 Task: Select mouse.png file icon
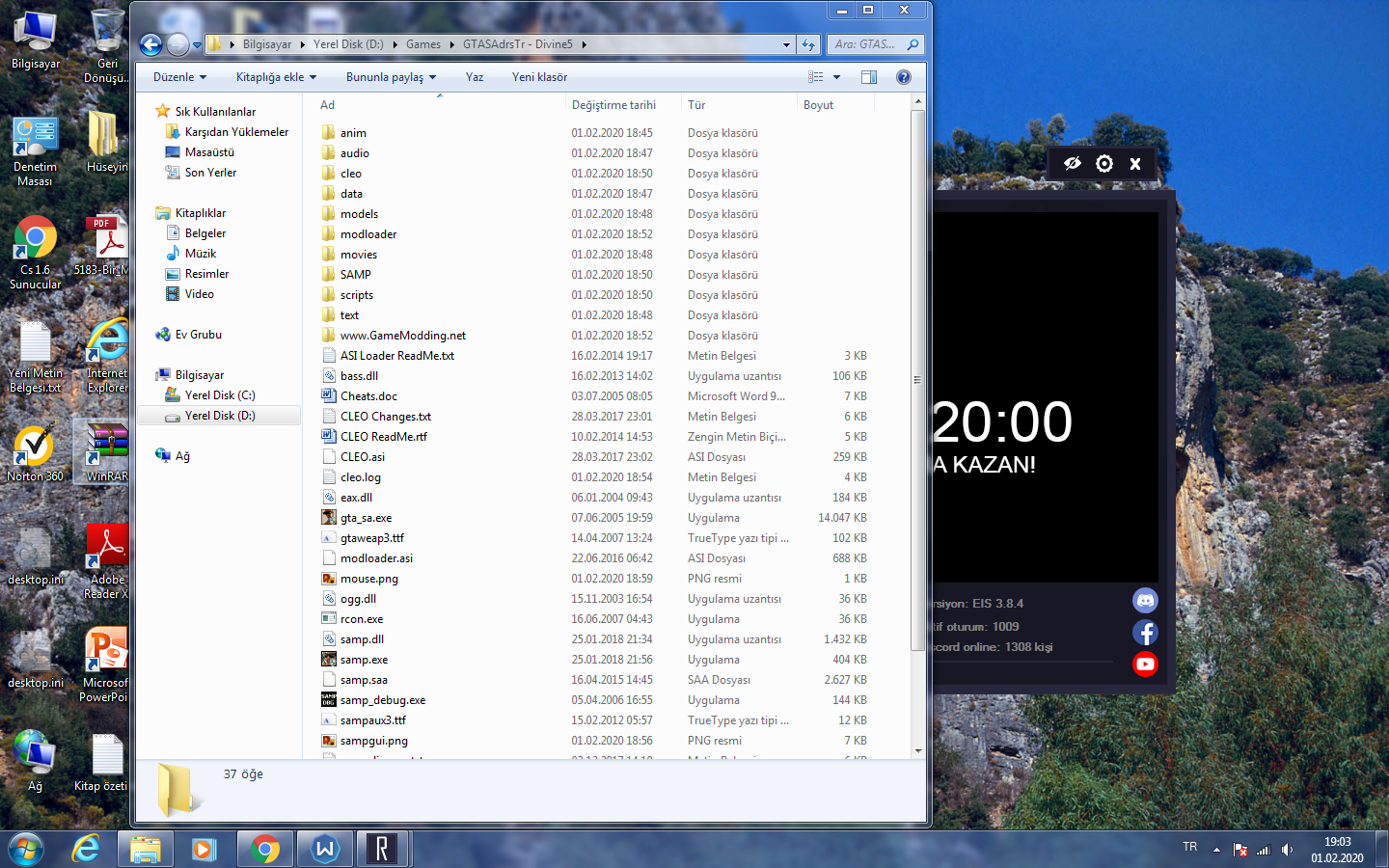[x=329, y=579]
